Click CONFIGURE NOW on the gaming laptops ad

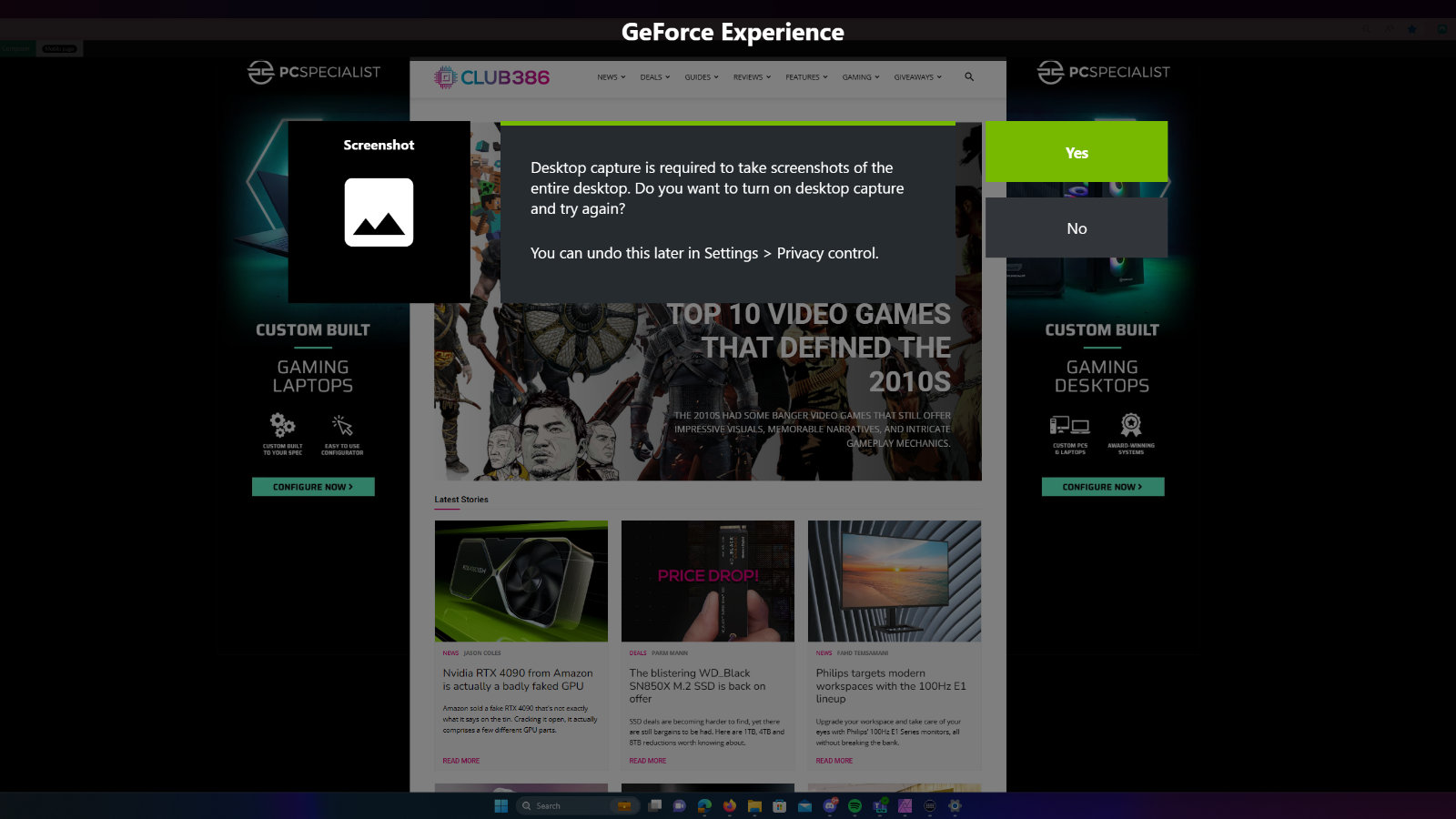coord(313,487)
